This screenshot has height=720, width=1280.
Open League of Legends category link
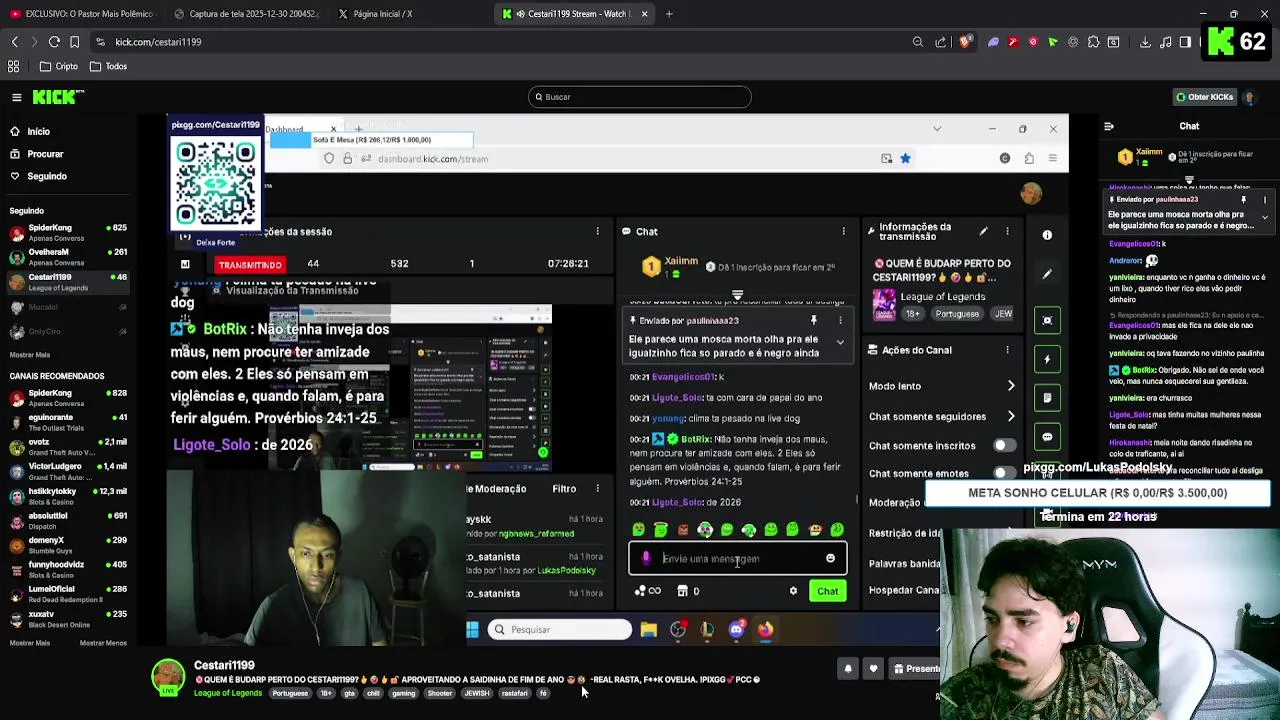228,693
